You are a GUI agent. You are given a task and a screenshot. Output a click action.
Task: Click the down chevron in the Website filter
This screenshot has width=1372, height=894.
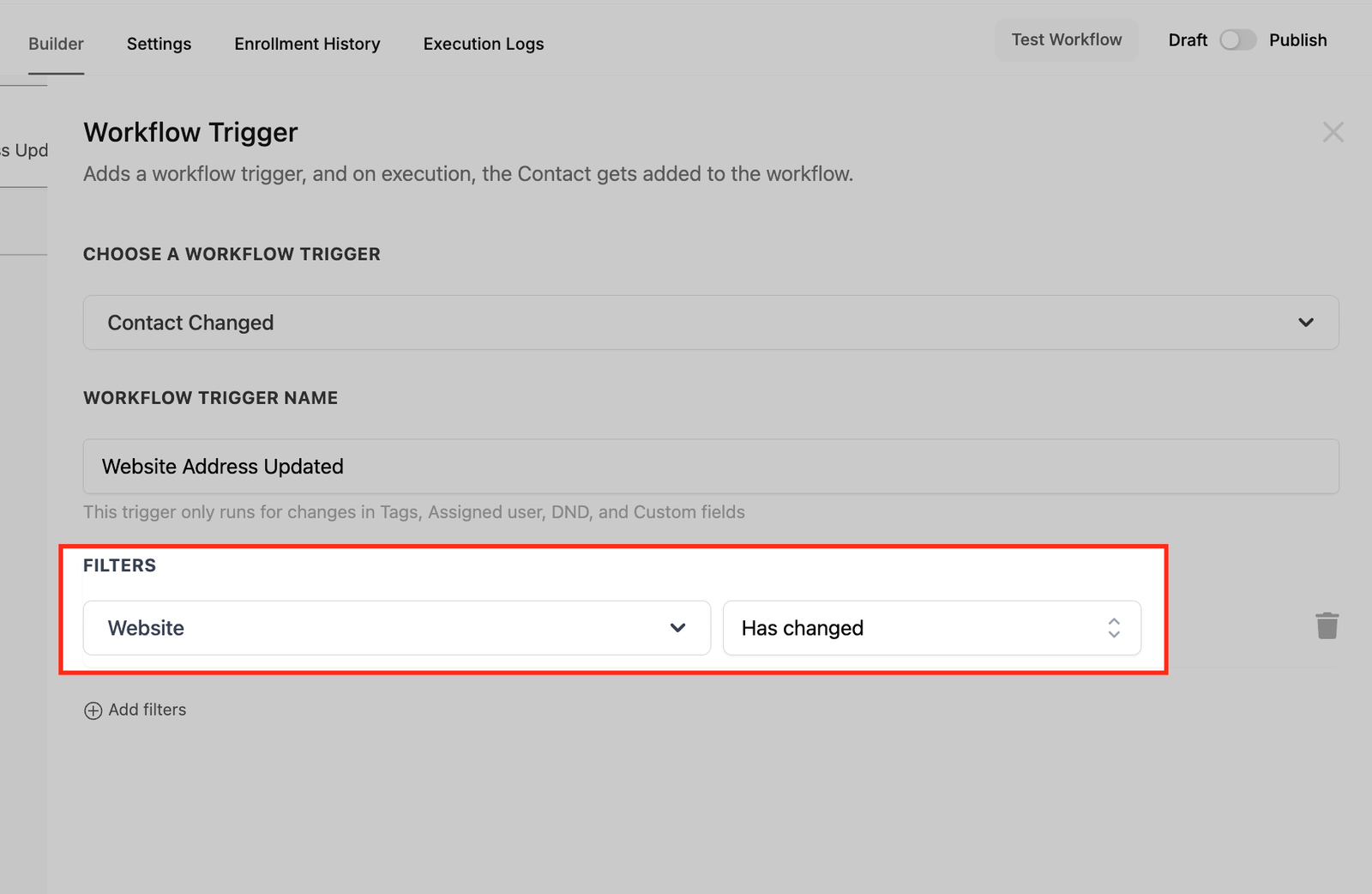[x=677, y=628]
